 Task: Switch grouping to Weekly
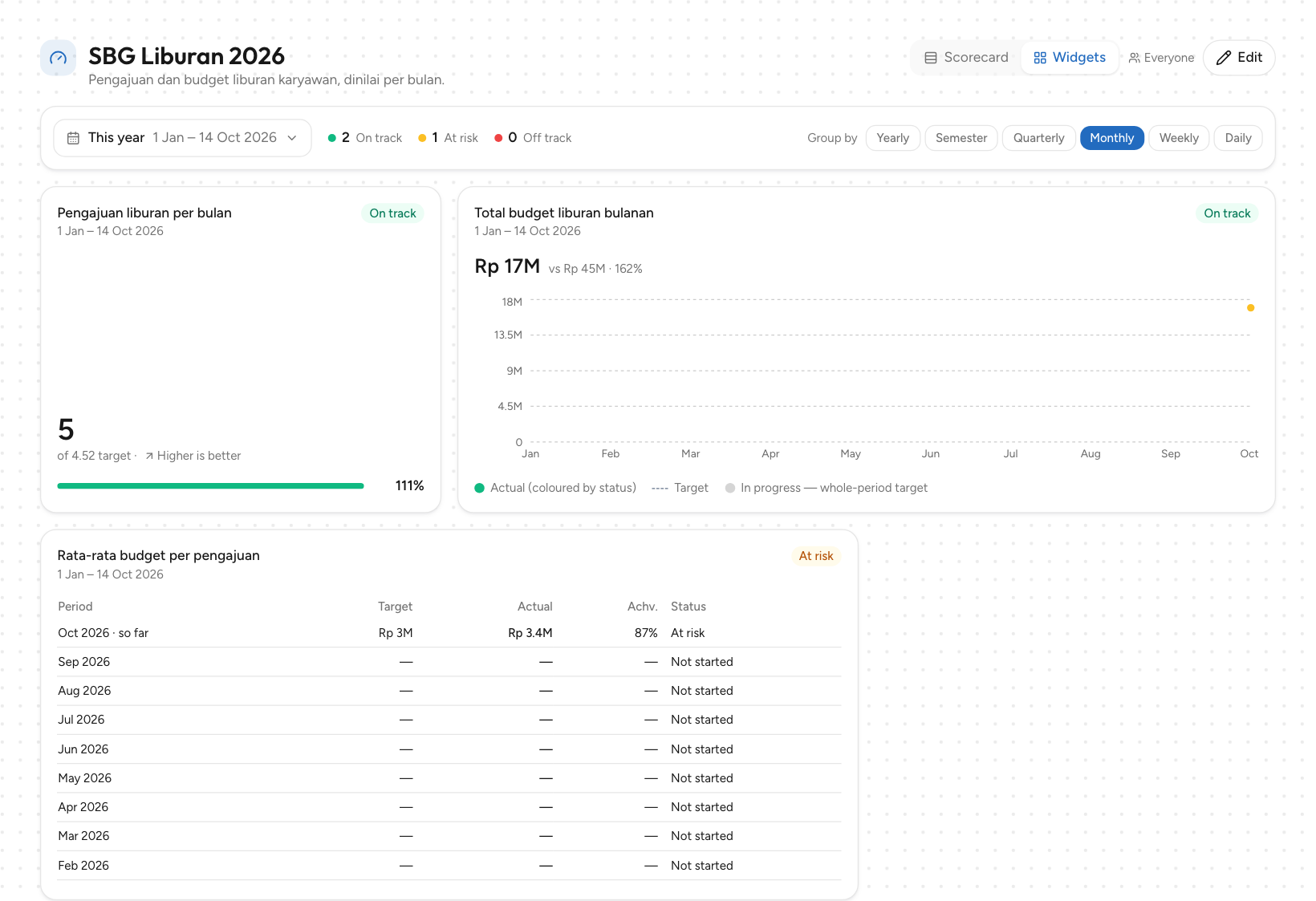1179,138
